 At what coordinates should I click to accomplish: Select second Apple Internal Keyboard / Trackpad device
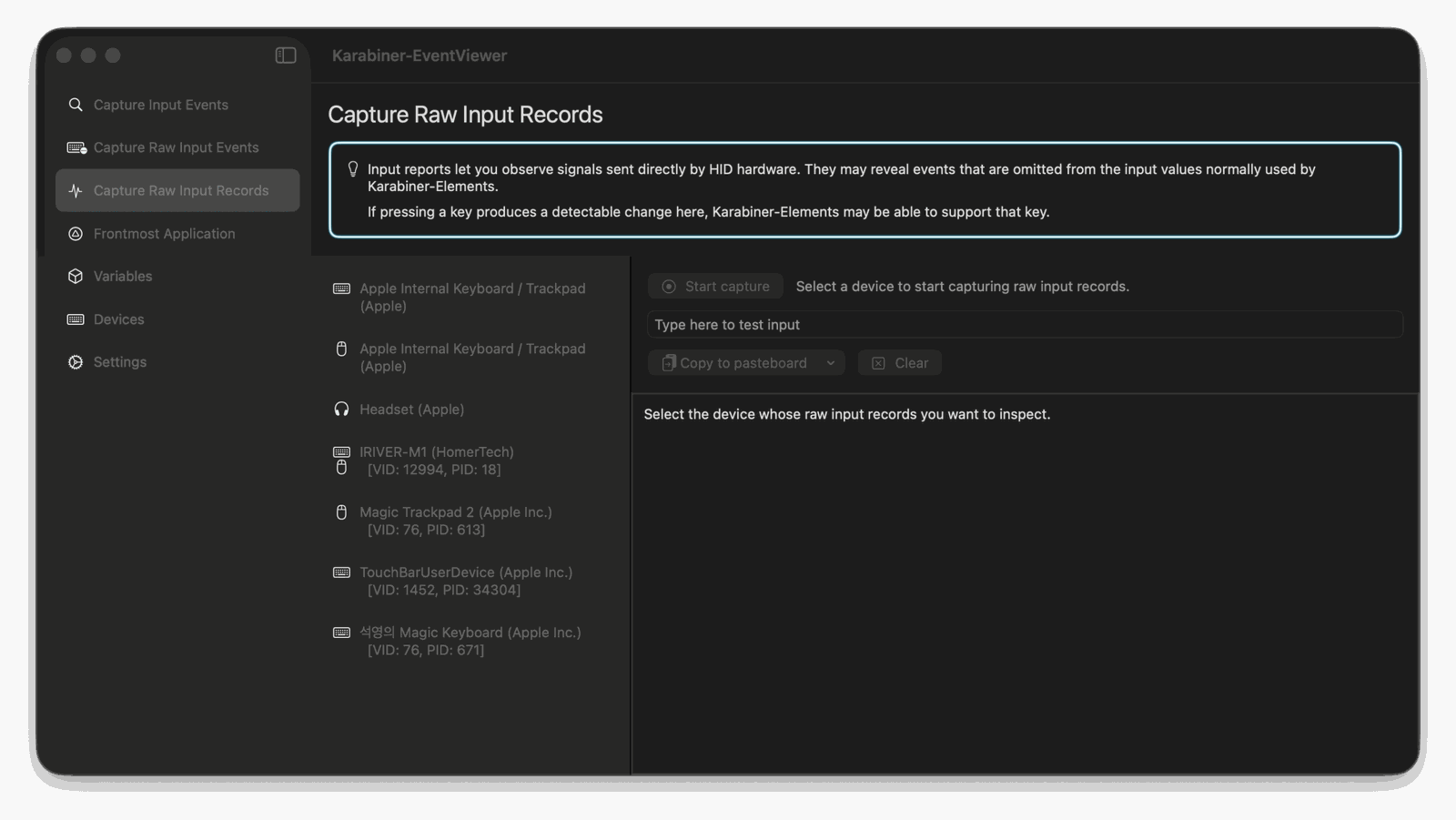click(470, 358)
